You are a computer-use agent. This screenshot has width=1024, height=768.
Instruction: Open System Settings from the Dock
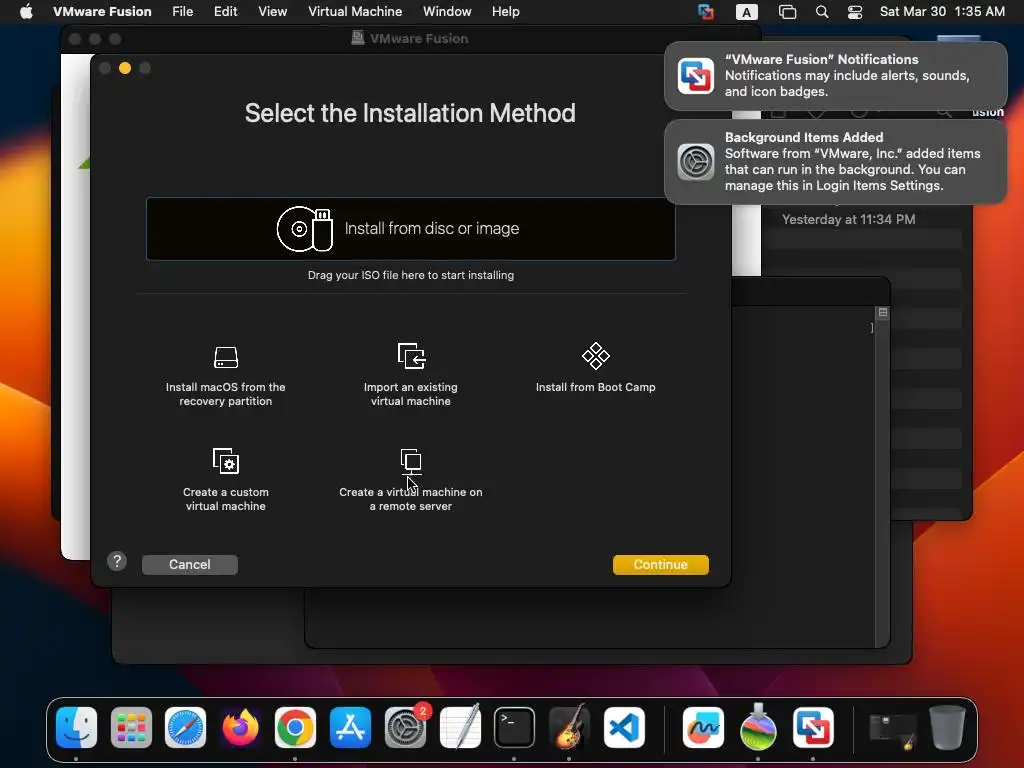click(x=405, y=727)
